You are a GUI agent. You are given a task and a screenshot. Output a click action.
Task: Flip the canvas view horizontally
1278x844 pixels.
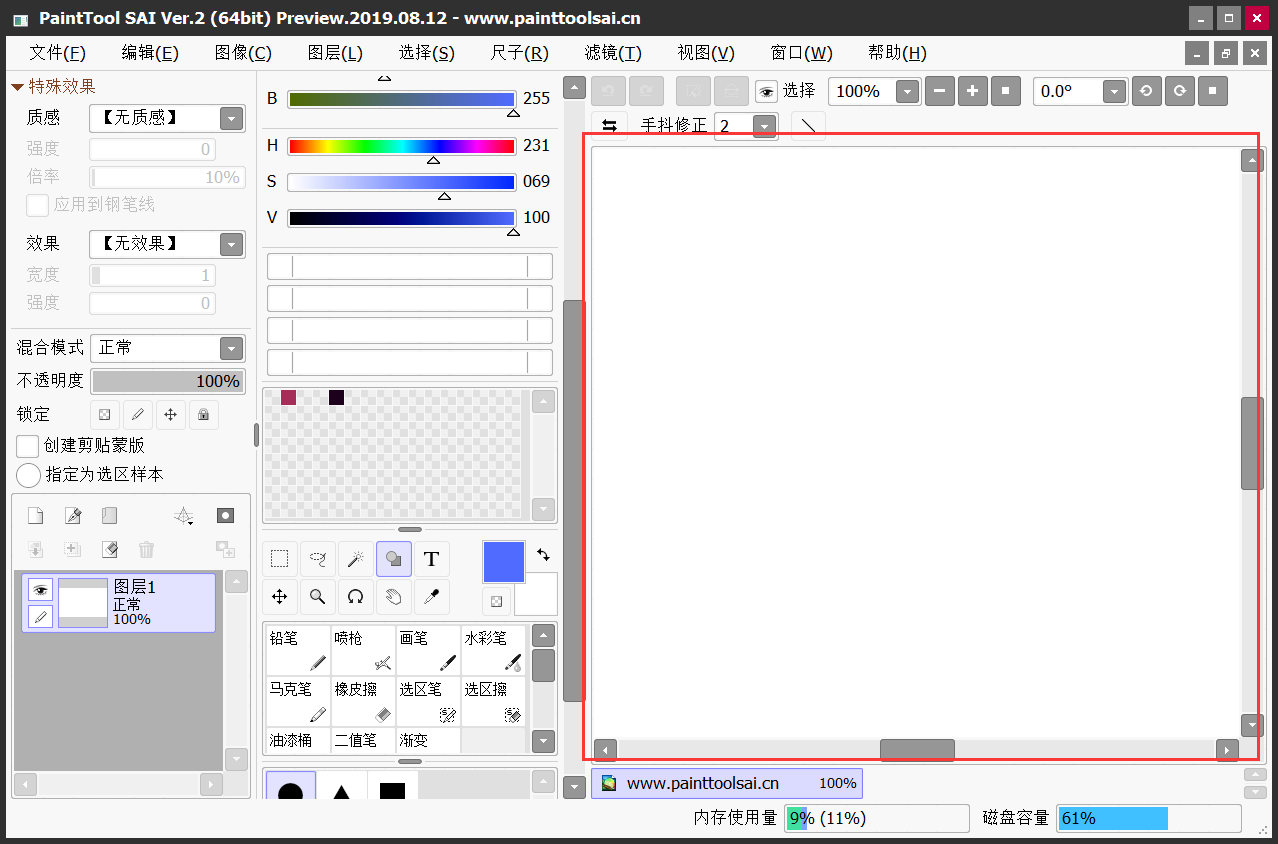coord(609,126)
